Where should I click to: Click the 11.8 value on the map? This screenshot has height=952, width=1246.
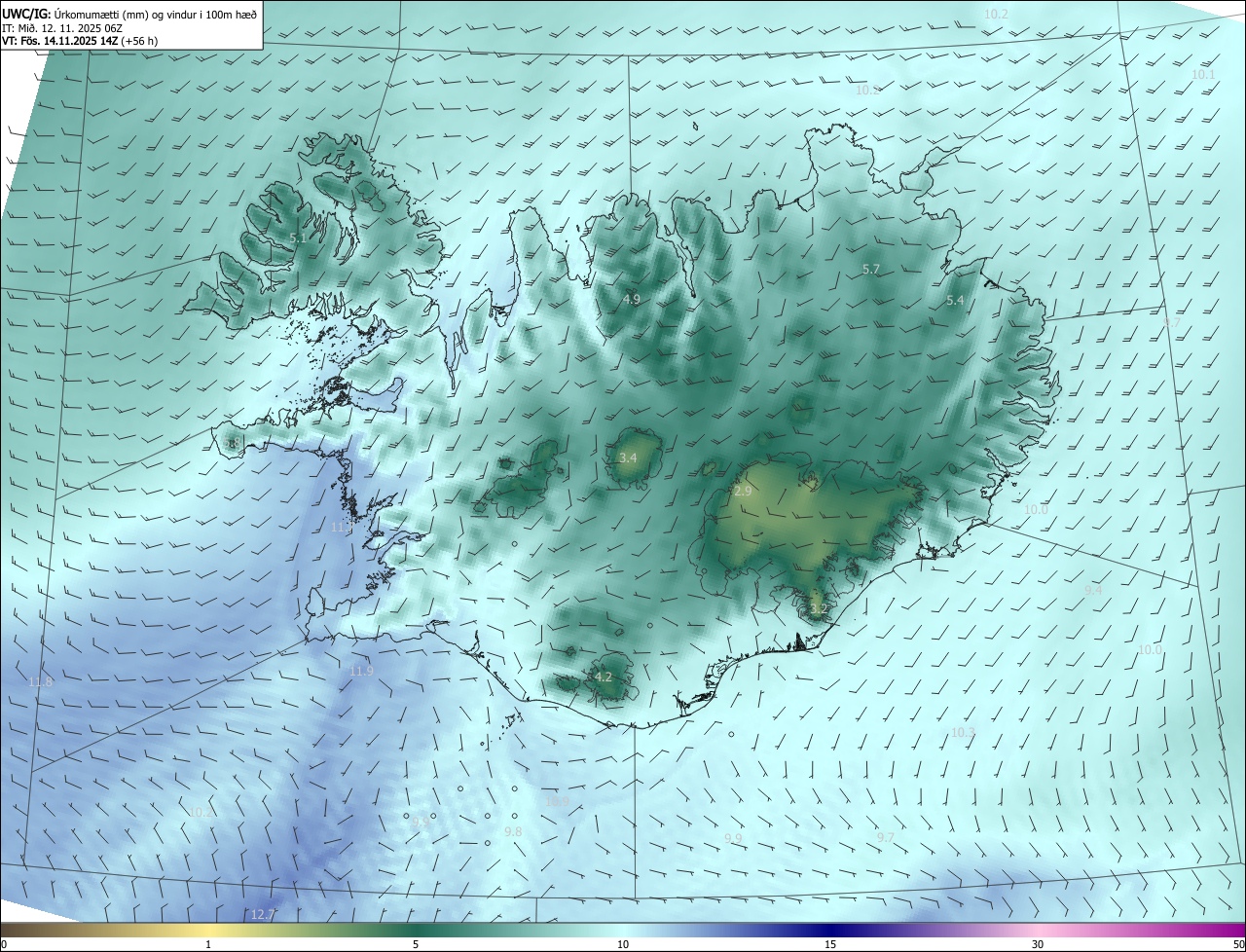tap(40, 682)
